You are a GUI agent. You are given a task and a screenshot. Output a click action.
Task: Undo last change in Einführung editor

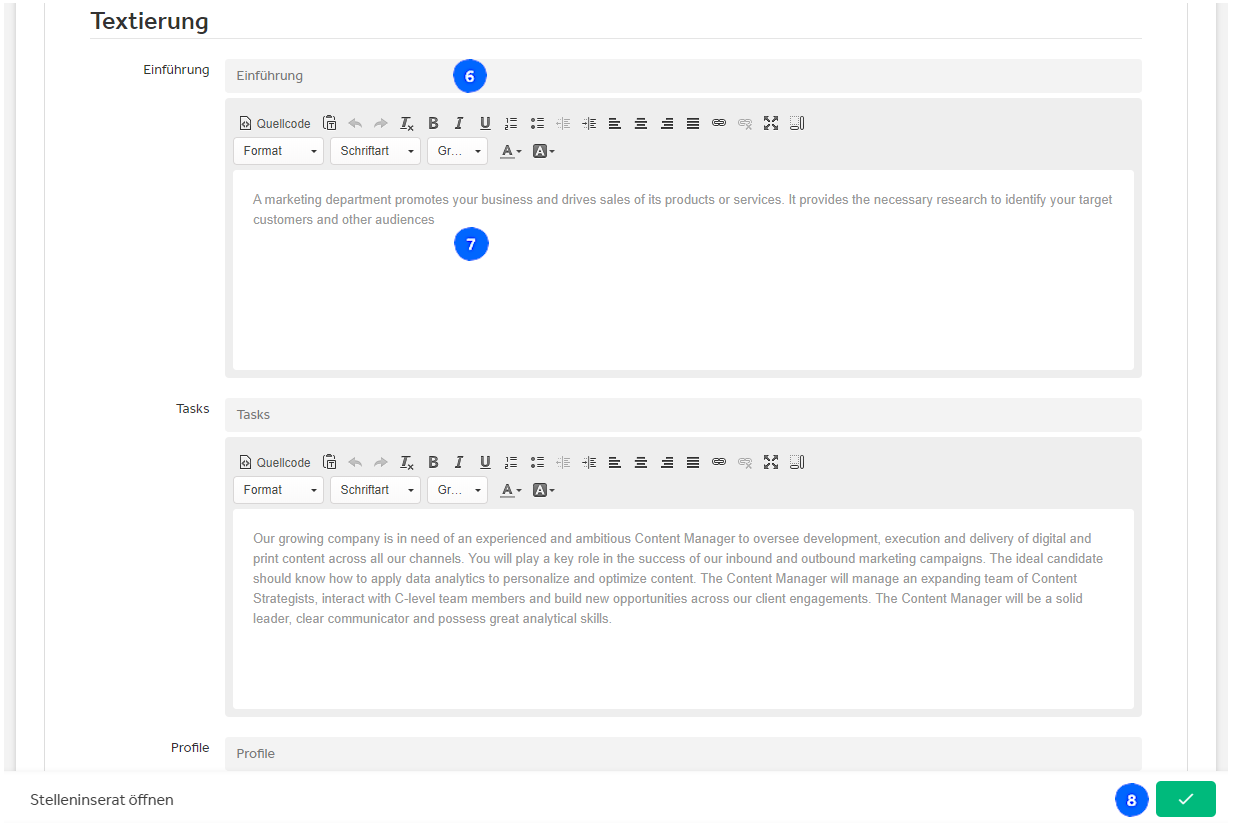(x=355, y=124)
